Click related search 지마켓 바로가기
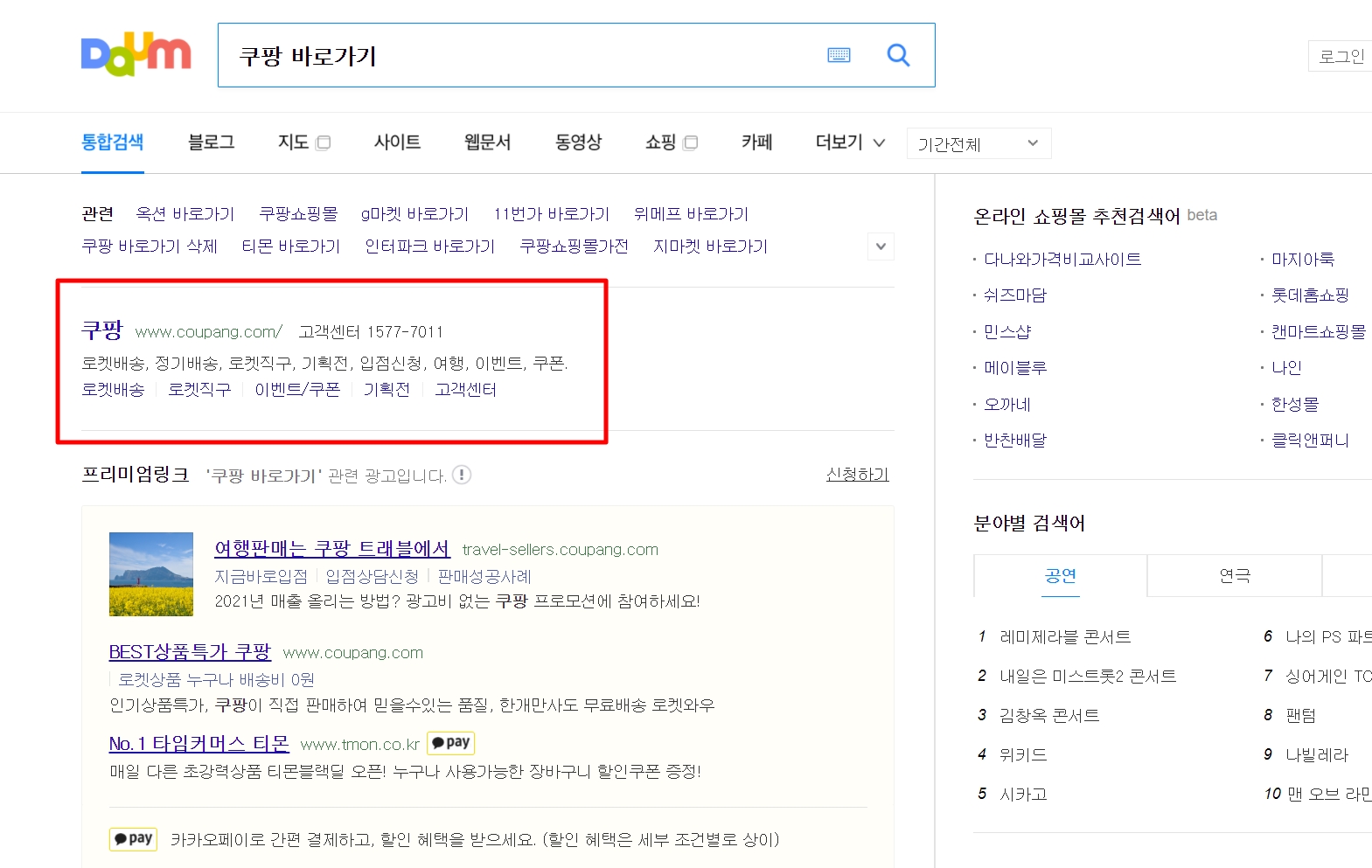This screenshot has width=1372, height=868. (x=710, y=247)
